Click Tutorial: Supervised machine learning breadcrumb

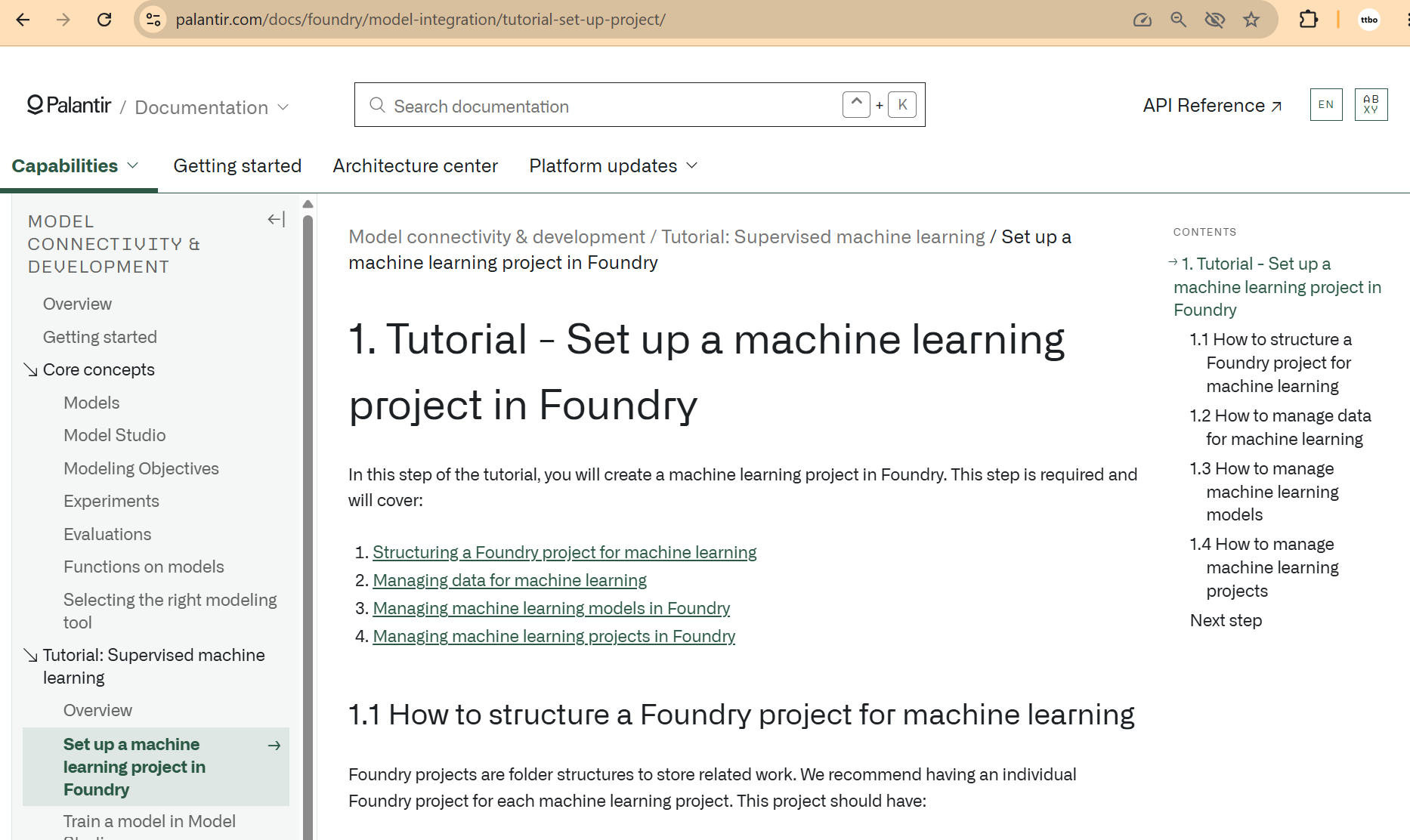tap(823, 236)
